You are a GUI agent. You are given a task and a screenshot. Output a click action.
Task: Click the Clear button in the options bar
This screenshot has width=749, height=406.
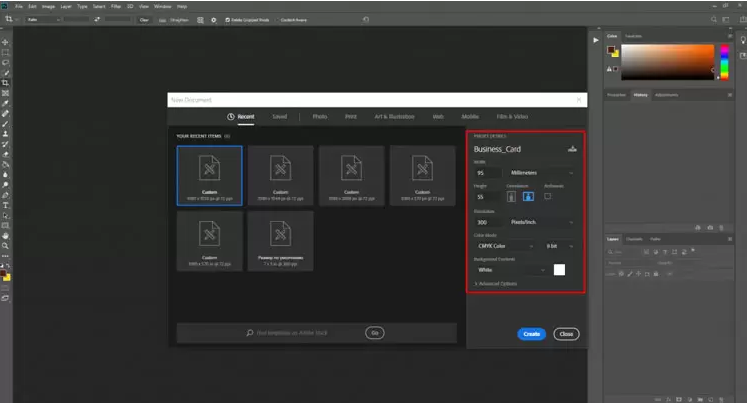coord(144,20)
